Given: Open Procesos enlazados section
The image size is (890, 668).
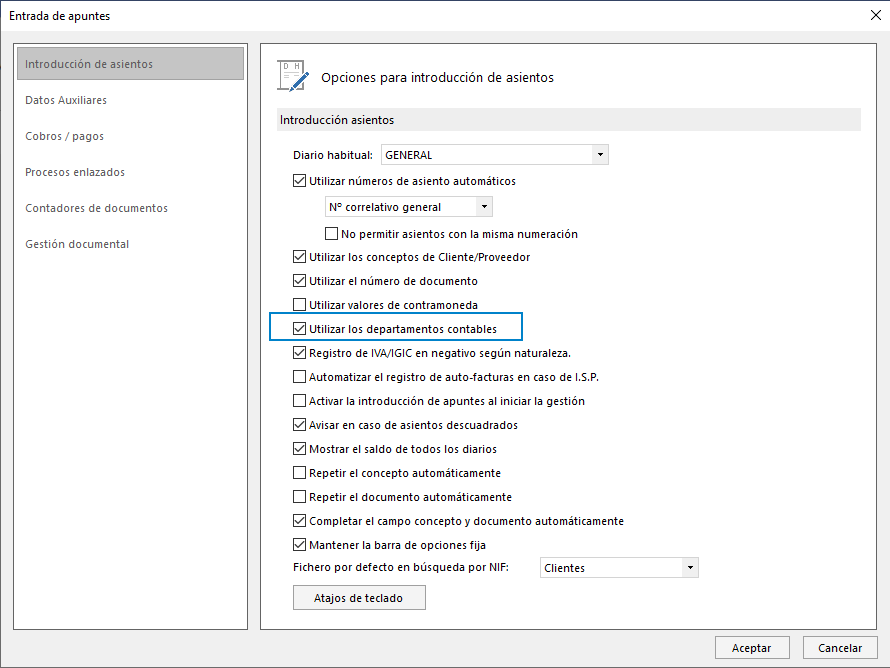Looking at the screenshot, I should point(75,172).
